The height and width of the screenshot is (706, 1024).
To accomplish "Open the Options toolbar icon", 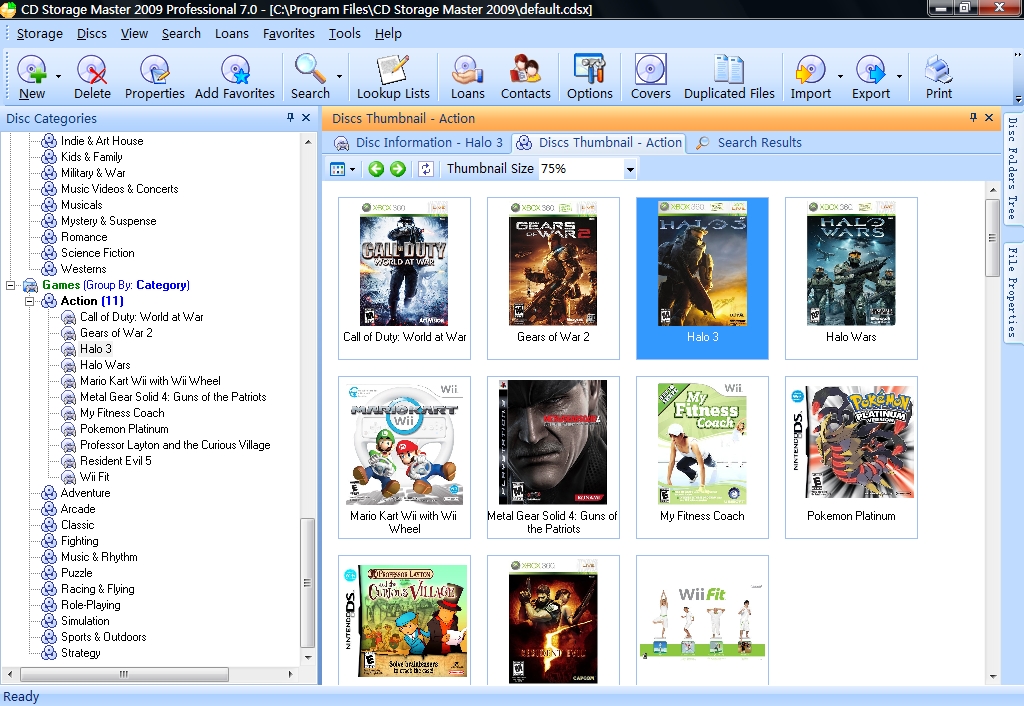I will [x=590, y=77].
